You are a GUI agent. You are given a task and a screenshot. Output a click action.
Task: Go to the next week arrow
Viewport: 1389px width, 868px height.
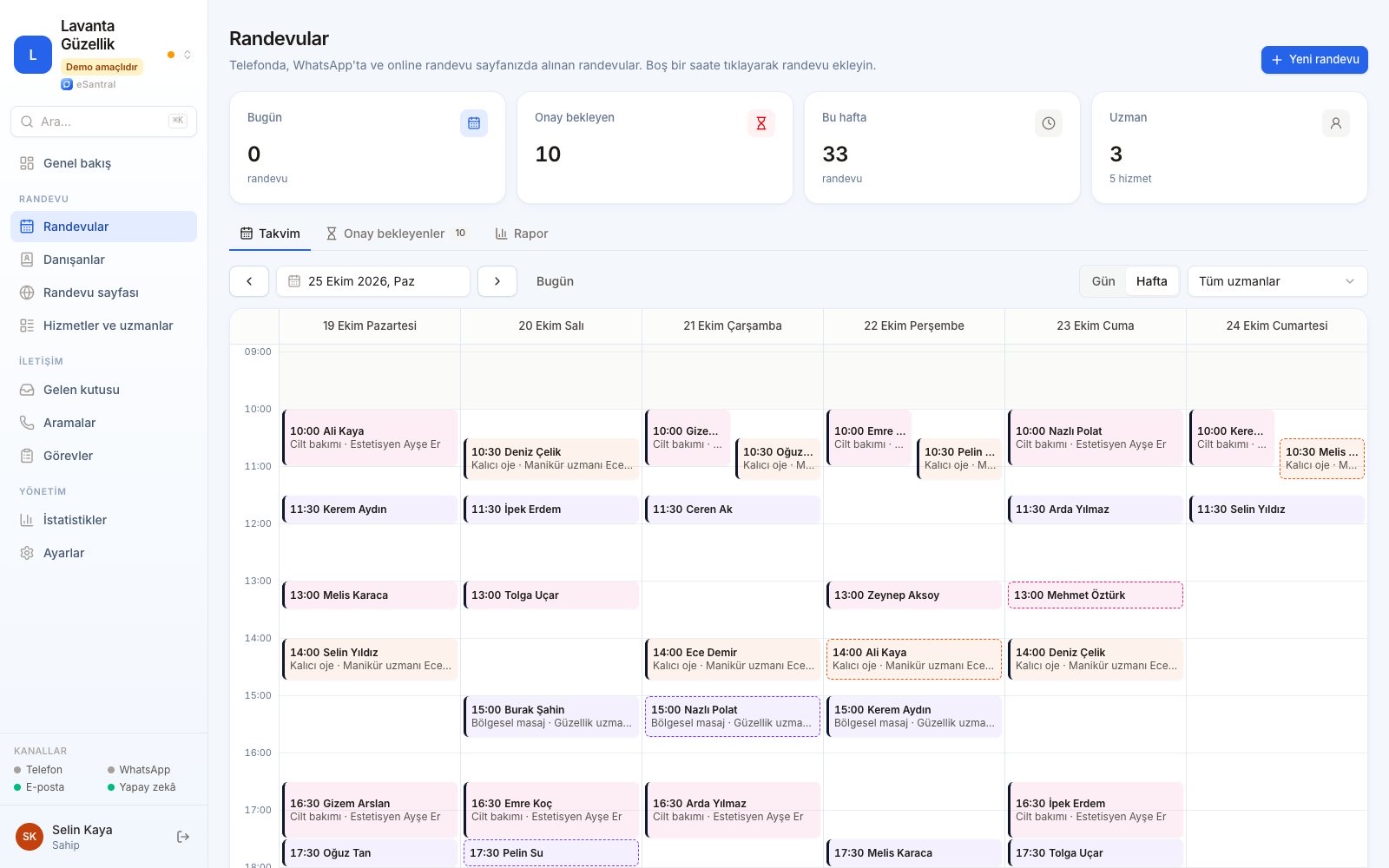497,281
